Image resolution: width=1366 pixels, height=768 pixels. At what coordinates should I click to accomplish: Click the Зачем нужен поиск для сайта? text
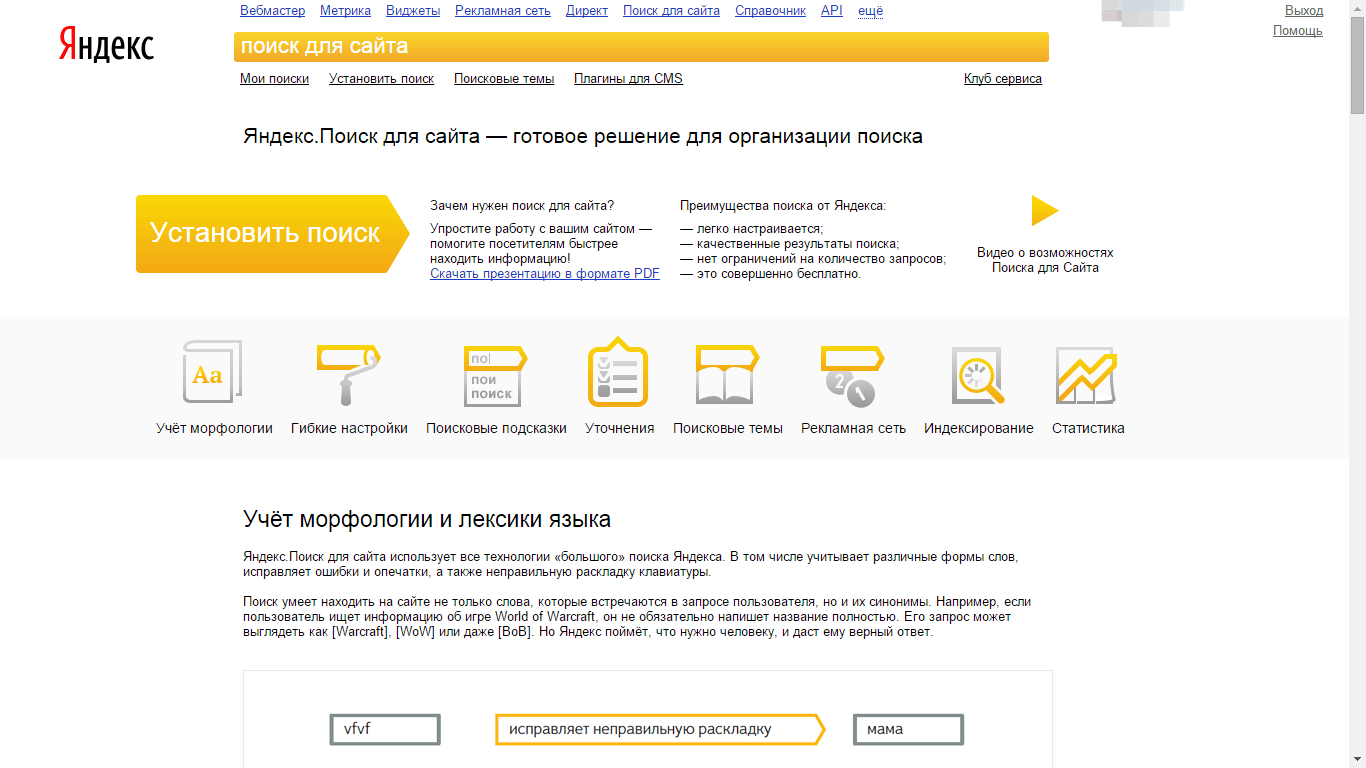[x=522, y=205]
